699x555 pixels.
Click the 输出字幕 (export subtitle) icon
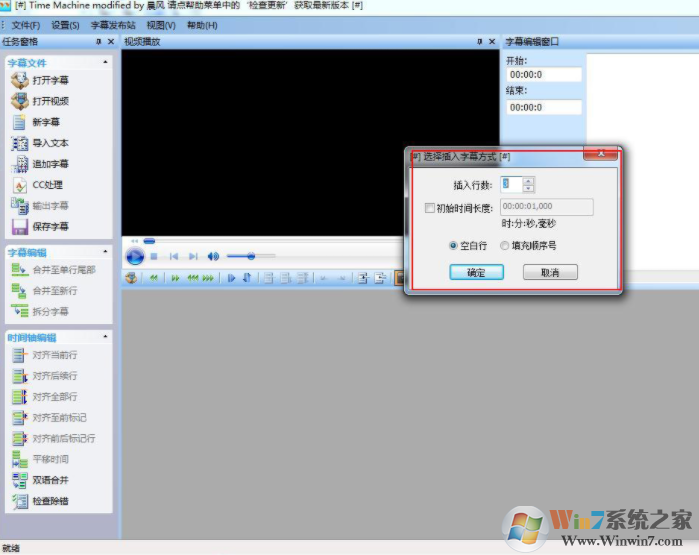20,206
